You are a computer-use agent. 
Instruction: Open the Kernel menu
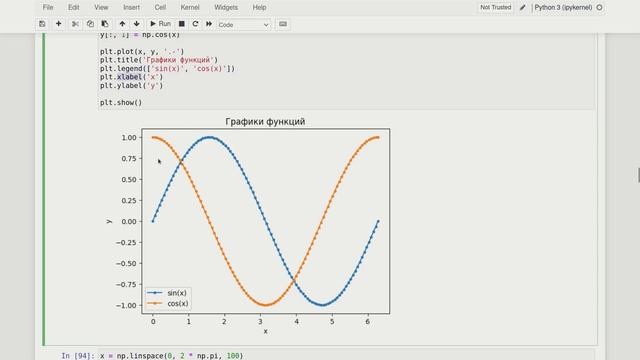click(x=190, y=7)
